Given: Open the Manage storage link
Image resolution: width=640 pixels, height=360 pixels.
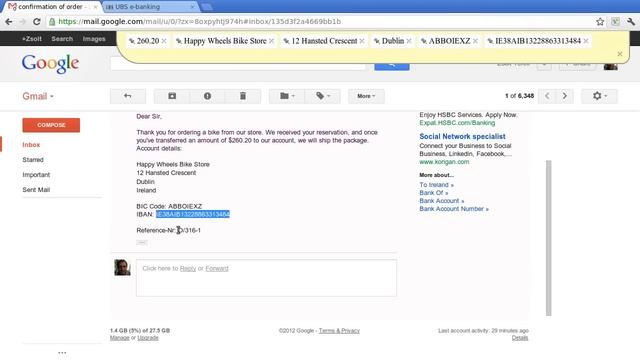Looking at the screenshot, I should [120, 338].
